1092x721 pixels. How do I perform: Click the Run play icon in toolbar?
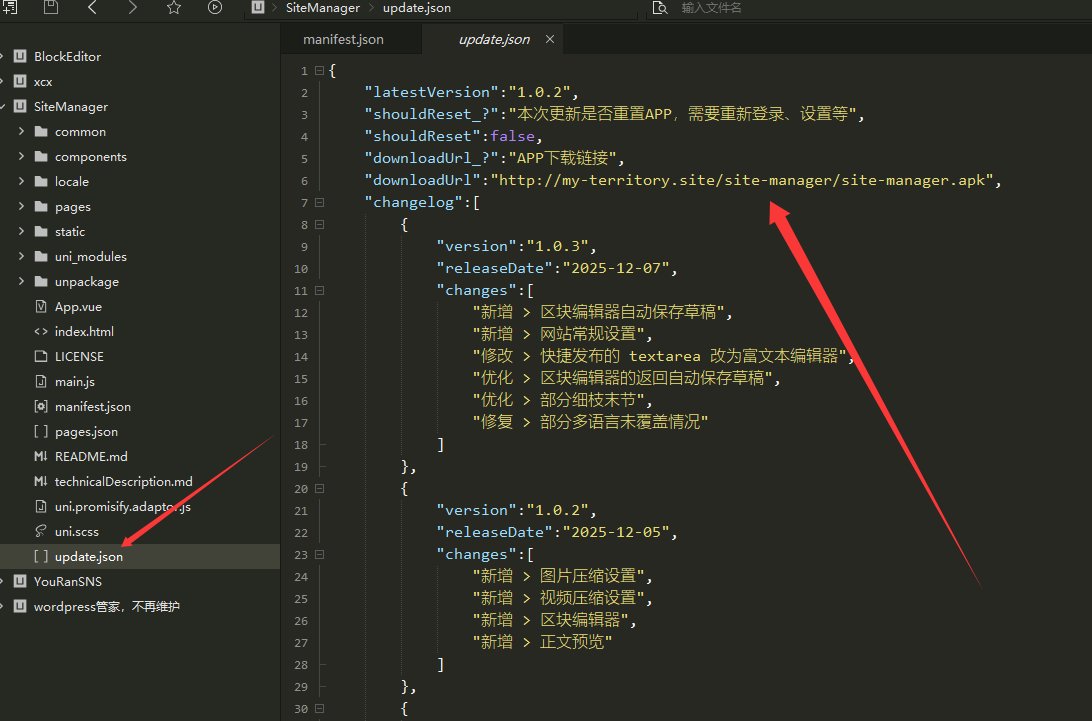click(215, 8)
